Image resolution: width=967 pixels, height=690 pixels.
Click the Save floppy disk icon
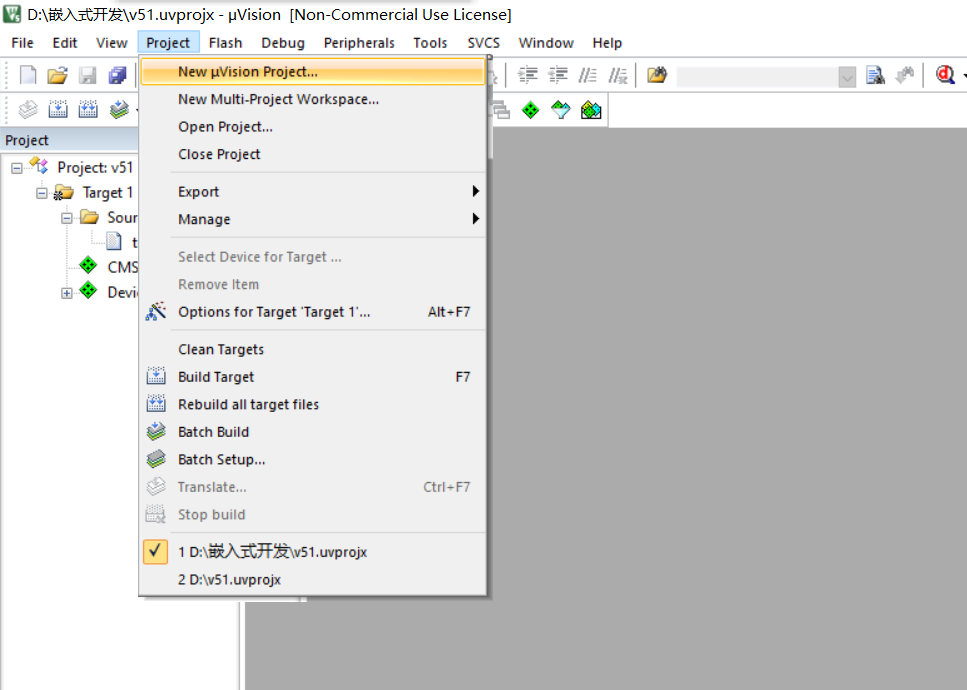[87, 75]
